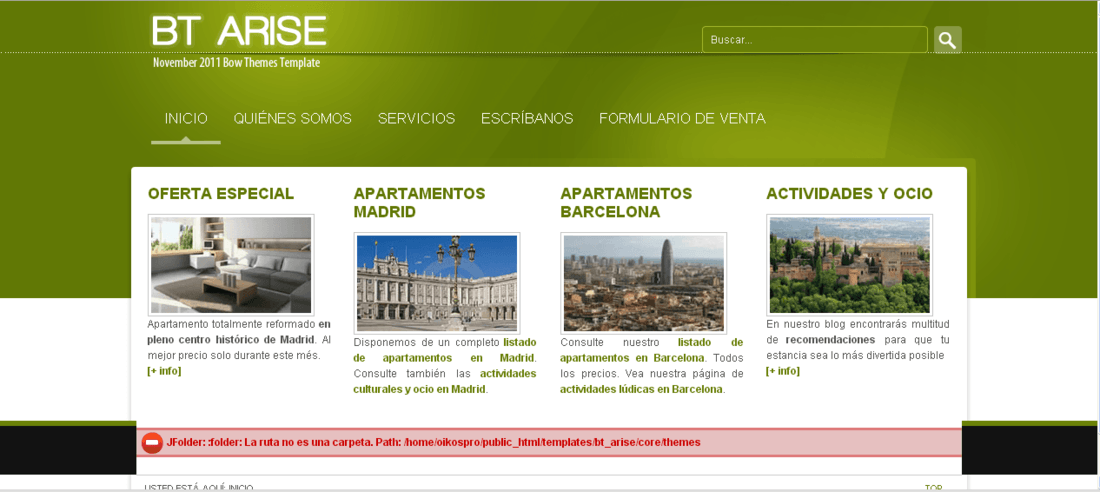Open the Barcelona skyline thumbnail
The height and width of the screenshot is (492, 1100).
click(x=644, y=283)
